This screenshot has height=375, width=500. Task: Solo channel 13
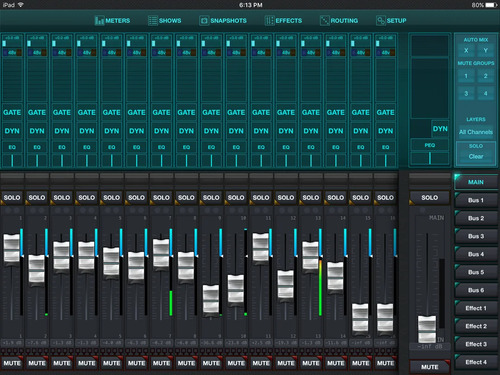[x=311, y=198]
